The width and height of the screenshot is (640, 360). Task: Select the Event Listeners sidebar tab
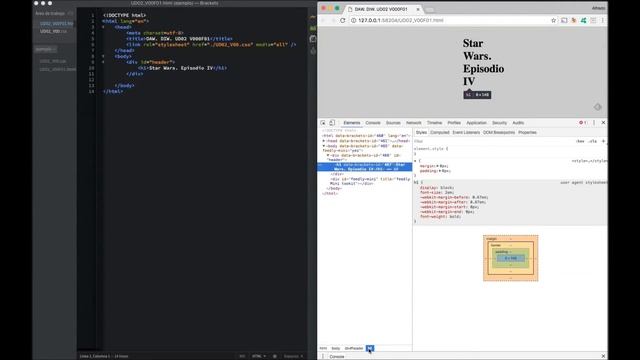[x=466, y=133]
